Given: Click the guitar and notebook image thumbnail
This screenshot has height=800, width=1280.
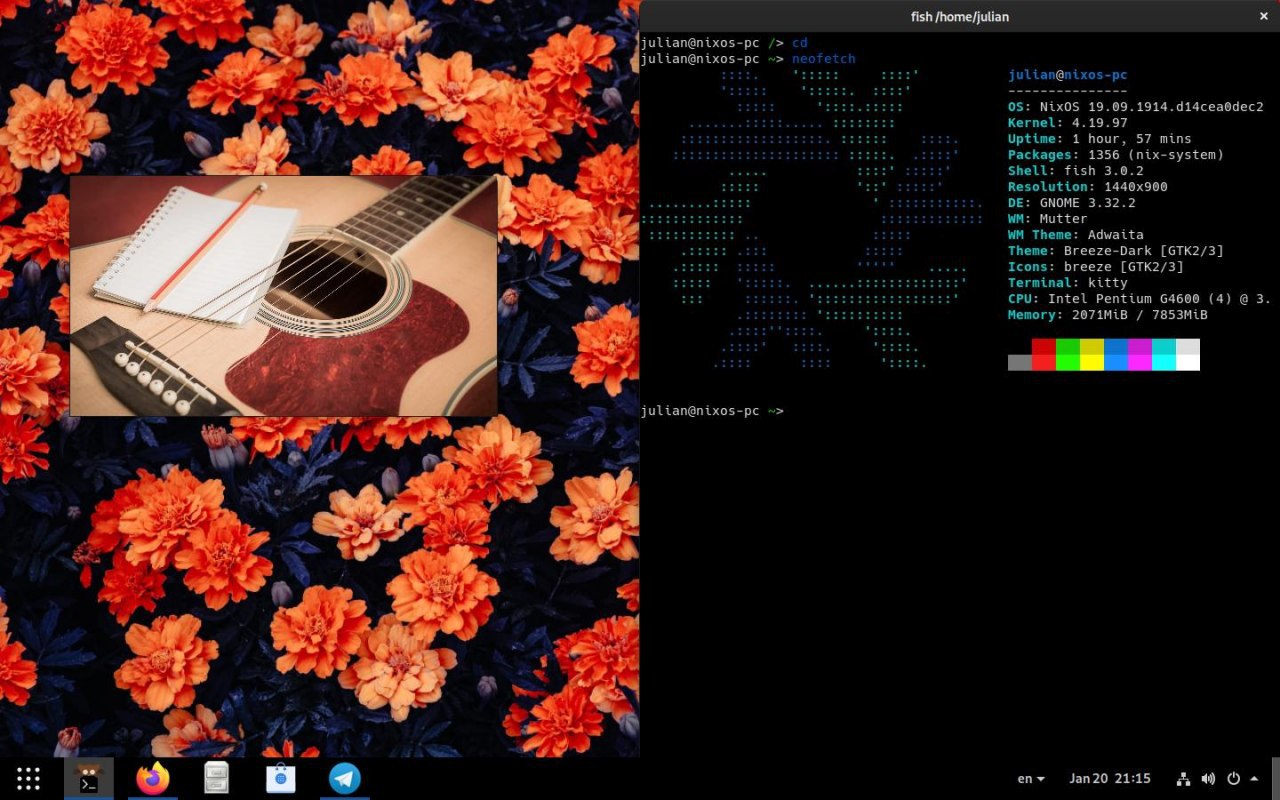Looking at the screenshot, I should (x=283, y=296).
